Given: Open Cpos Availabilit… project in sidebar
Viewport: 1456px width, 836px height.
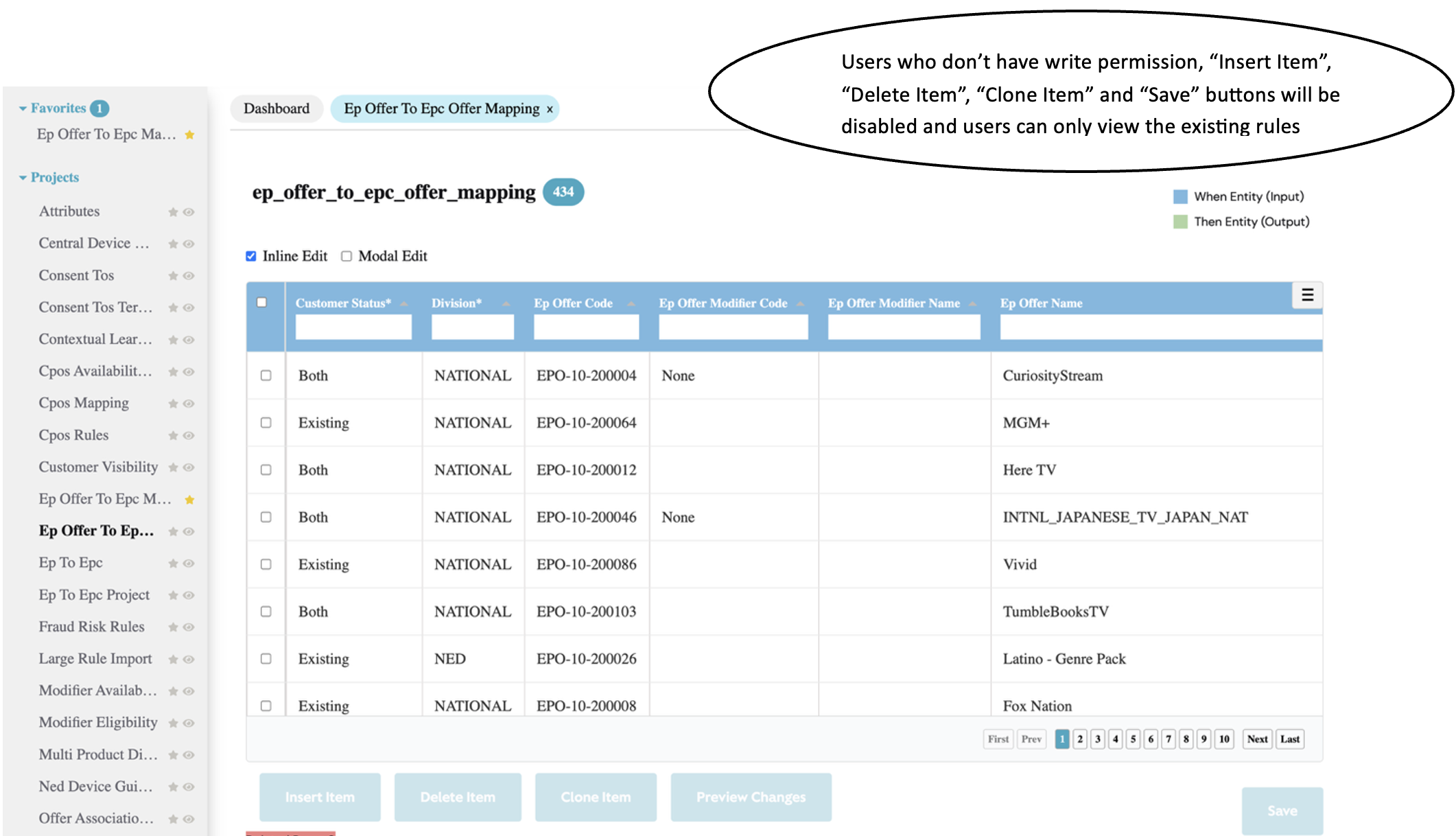Looking at the screenshot, I should tap(95, 371).
